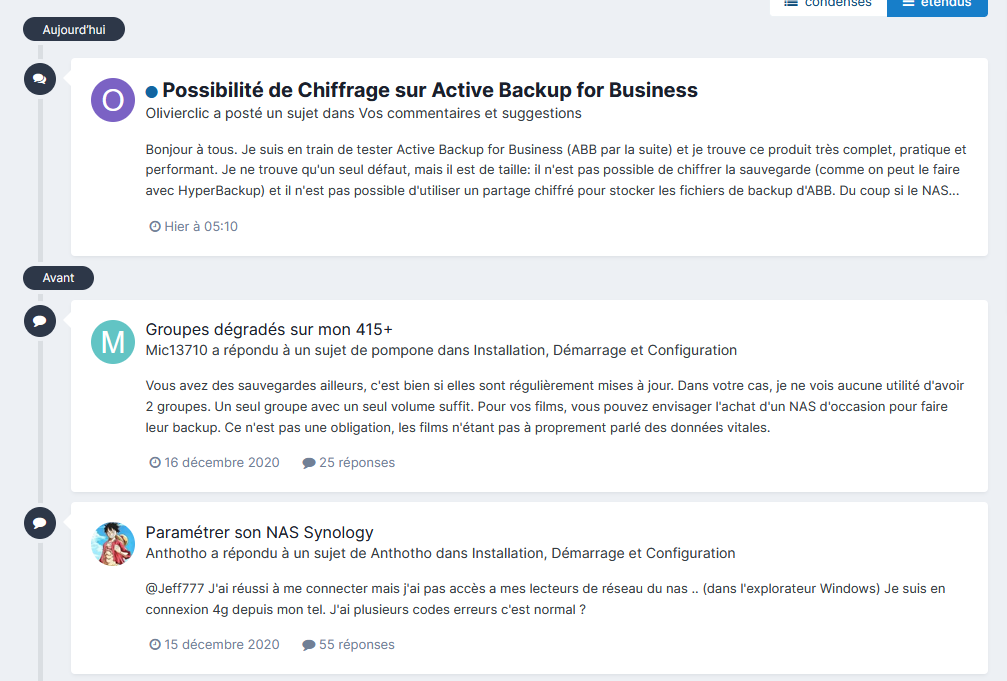Image resolution: width=1007 pixels, height=681 pixels.
Task: Click the 16 décembre 2020 timestamp
Action: (222, 463)
